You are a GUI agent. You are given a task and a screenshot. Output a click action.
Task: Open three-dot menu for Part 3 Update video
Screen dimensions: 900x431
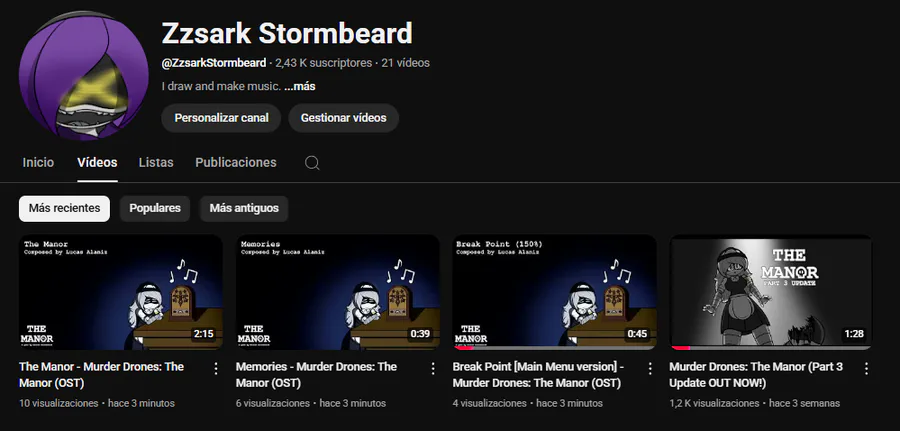tap(866, 368)
